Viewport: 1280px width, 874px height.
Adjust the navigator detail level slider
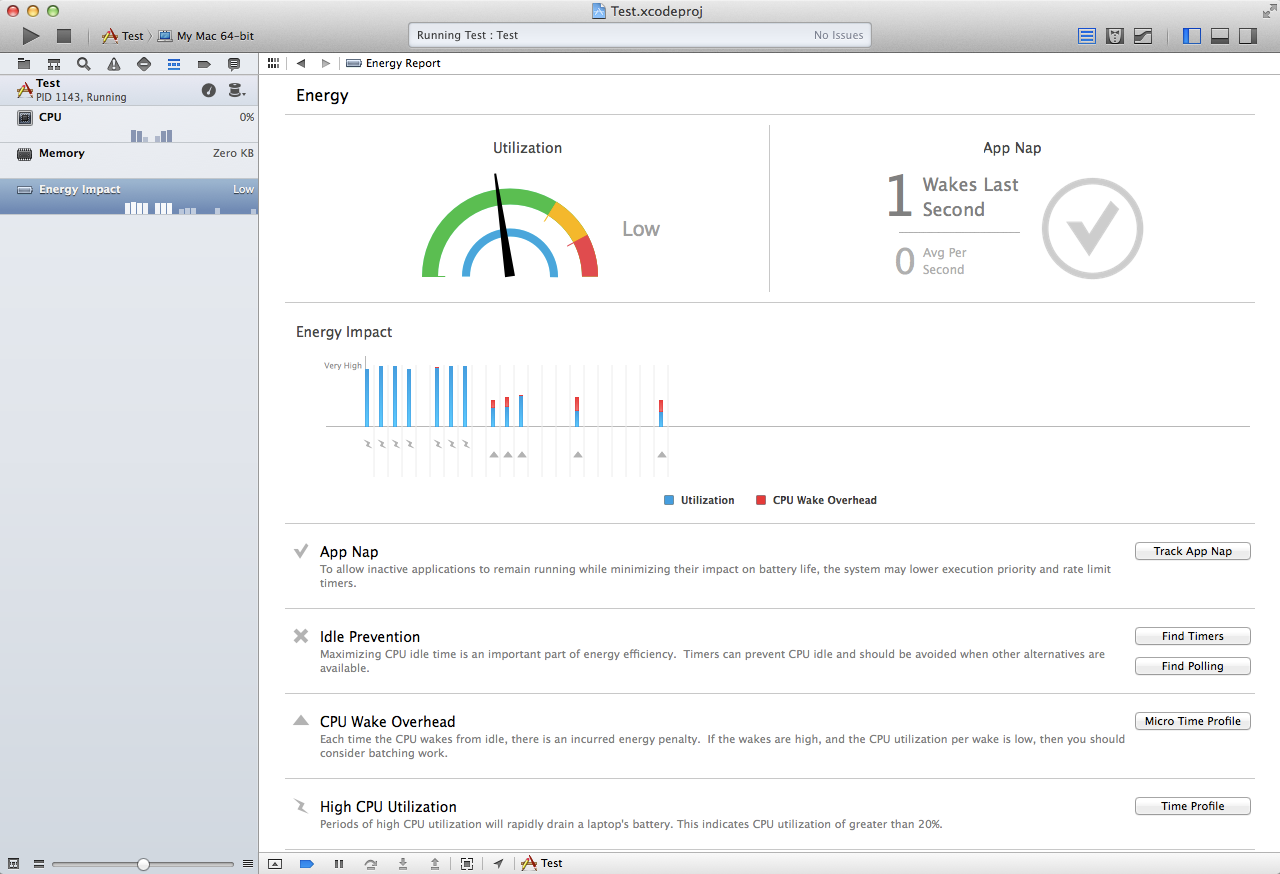(143, 864)
